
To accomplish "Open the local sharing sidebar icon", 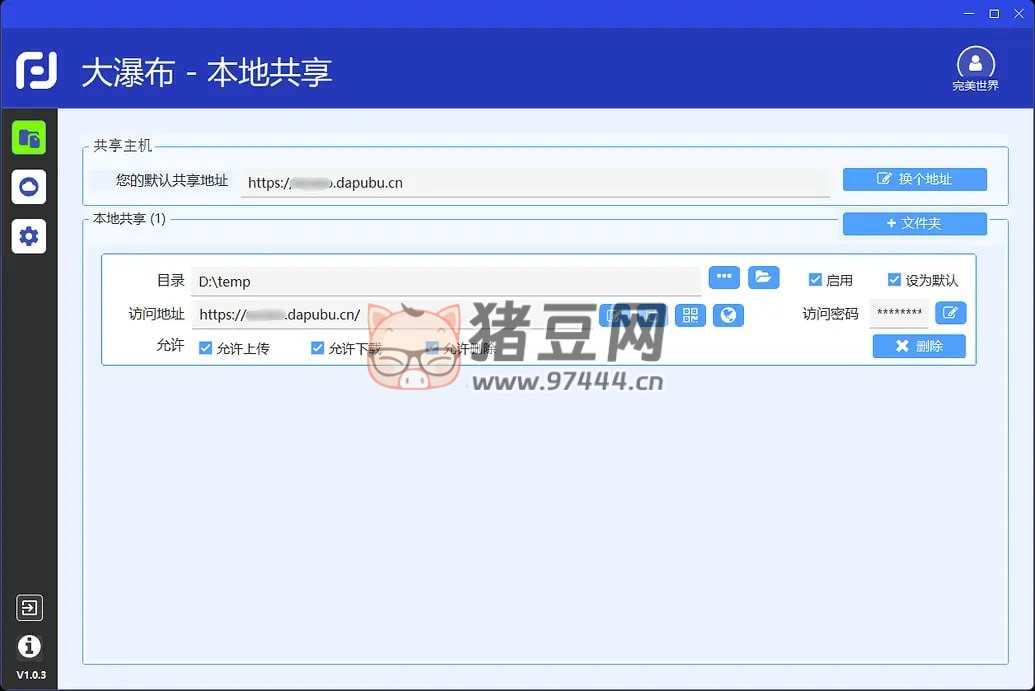I will point(29,138).
